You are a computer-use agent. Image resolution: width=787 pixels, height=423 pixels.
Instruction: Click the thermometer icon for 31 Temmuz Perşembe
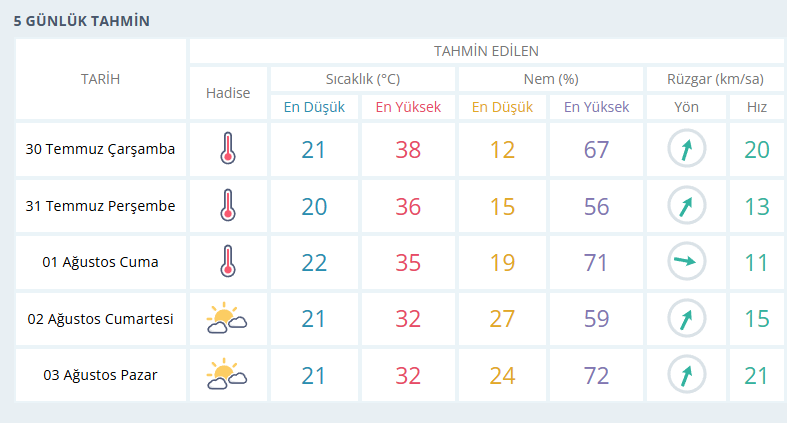(228, 205)
